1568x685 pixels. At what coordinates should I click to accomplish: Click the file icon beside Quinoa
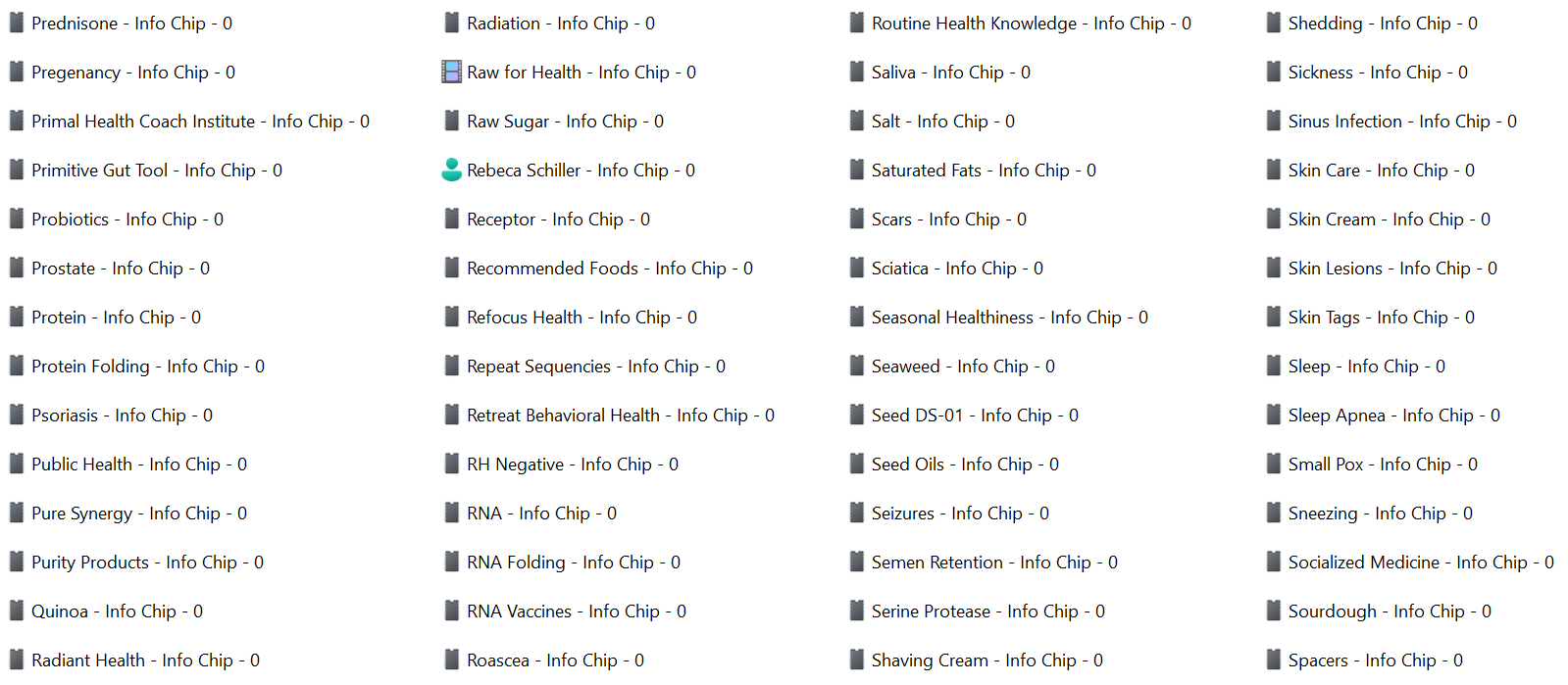point(17,611)
